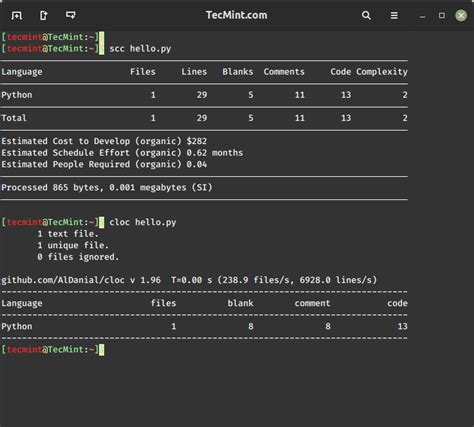This screenshot has width=474, height=427.
Task: Click the 'cloc hello.py' command text
Action: pyautogui.click(x=143, y=222)
